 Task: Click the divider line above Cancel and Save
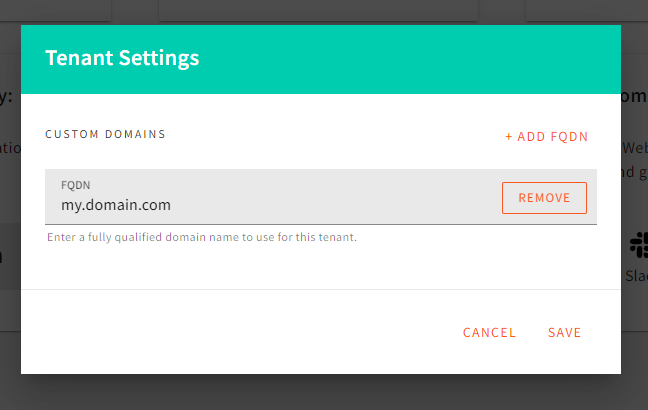pyautogui.click(x=320, y=290)
